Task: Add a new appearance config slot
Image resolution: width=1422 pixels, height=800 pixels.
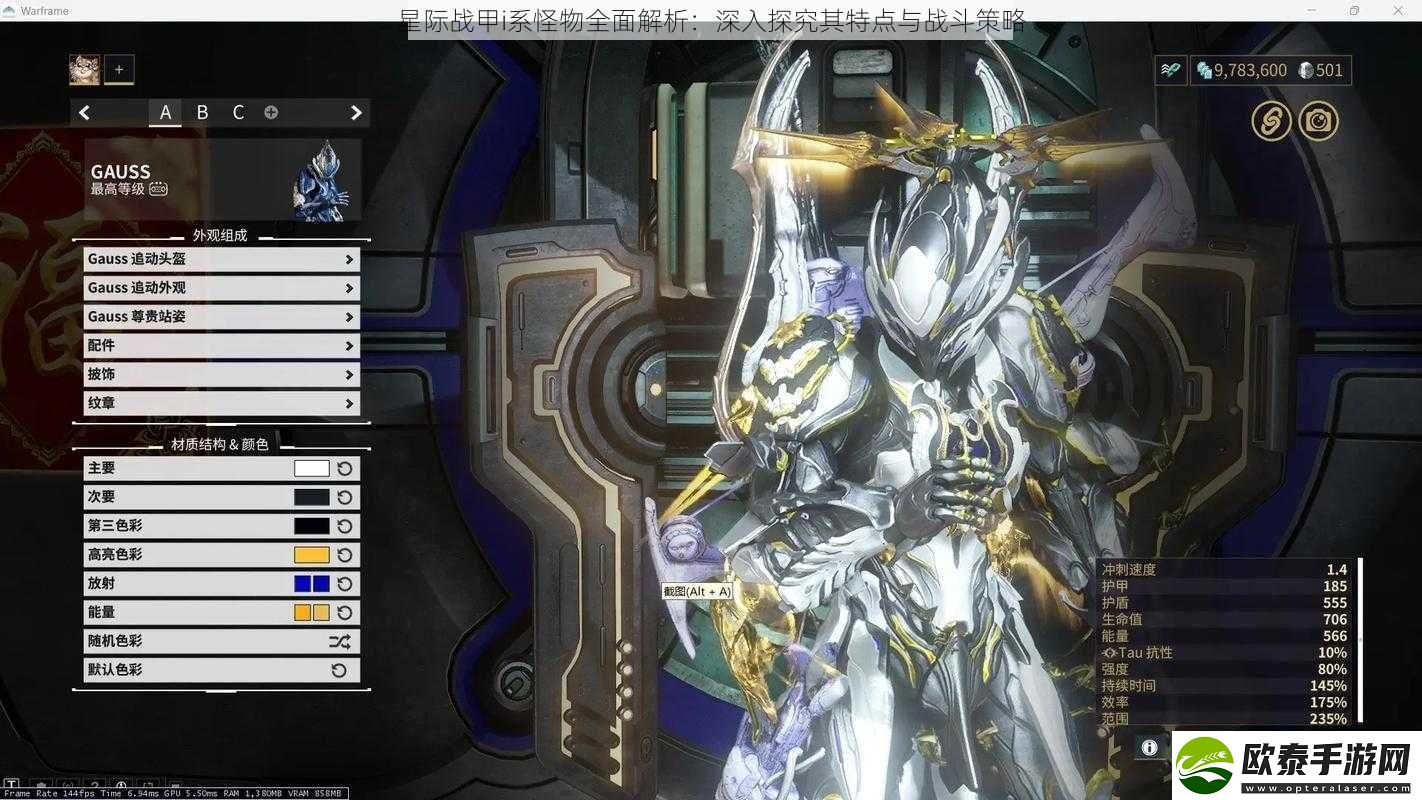Action: coord(271,112)
